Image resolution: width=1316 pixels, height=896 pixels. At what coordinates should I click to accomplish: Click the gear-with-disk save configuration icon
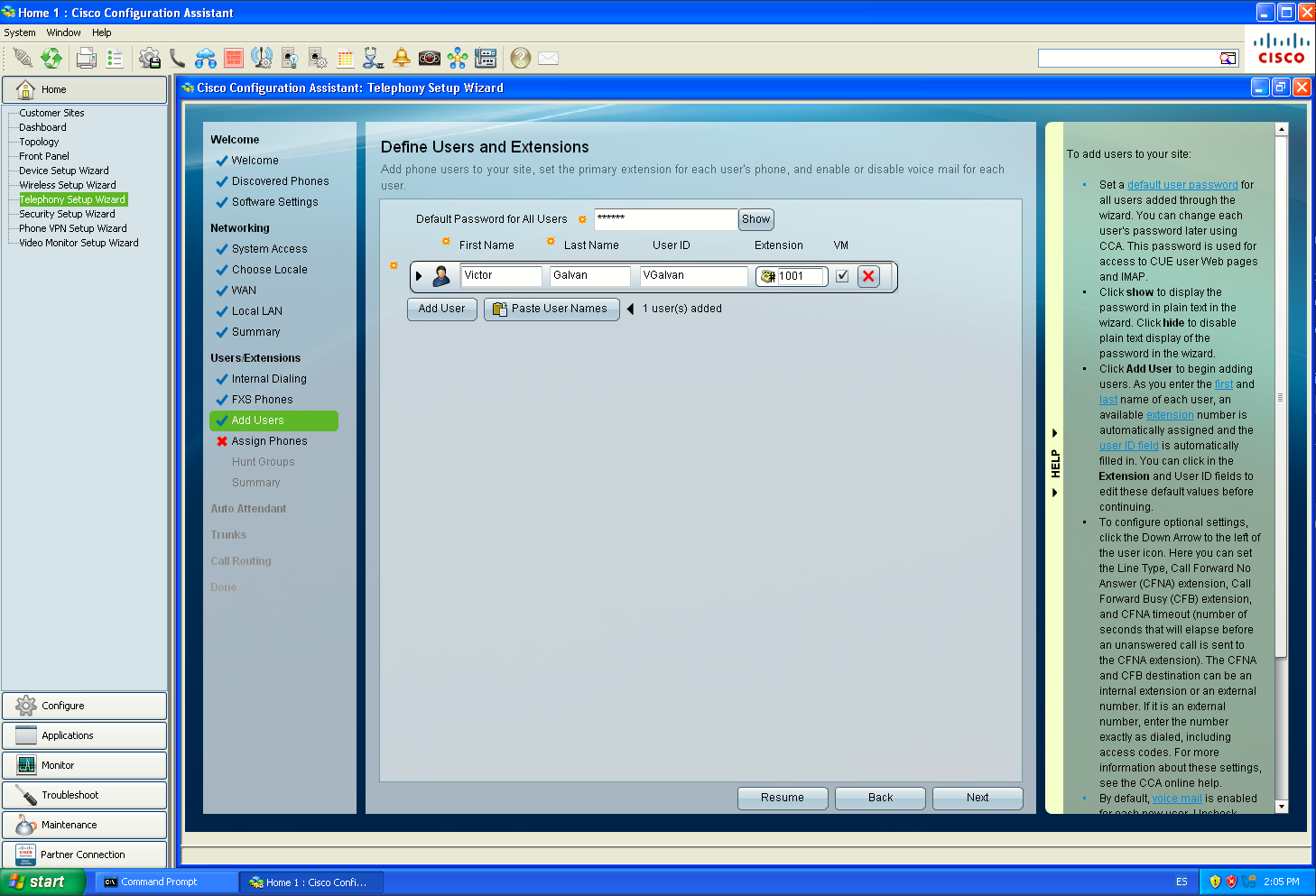coord(150,59)
